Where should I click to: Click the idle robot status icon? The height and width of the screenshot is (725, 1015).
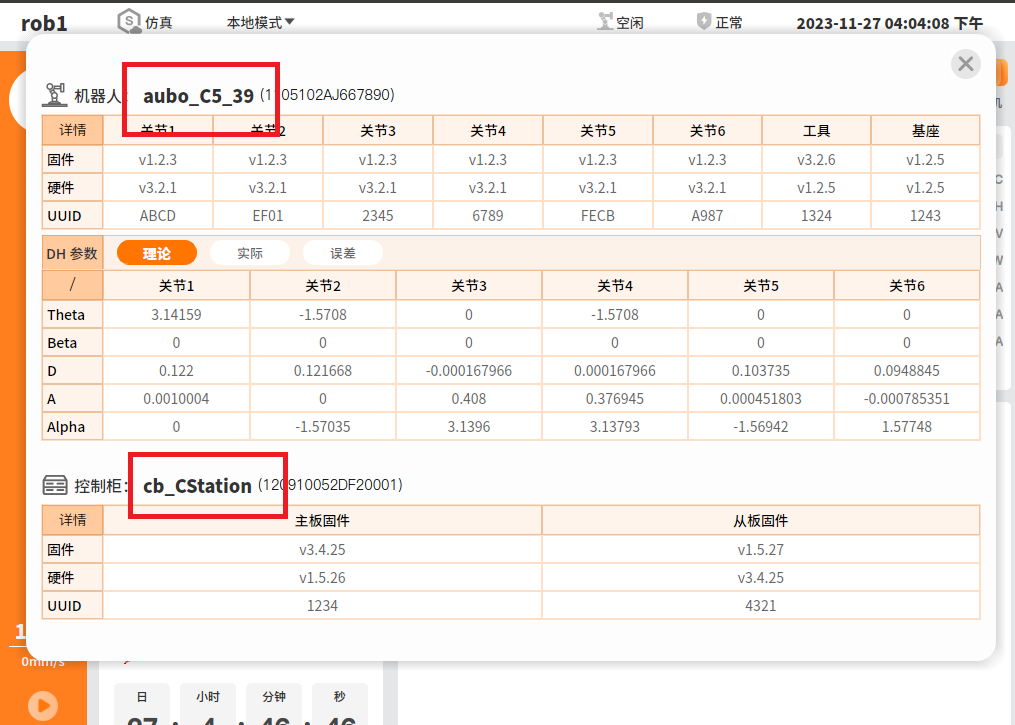tap(605, 22)
